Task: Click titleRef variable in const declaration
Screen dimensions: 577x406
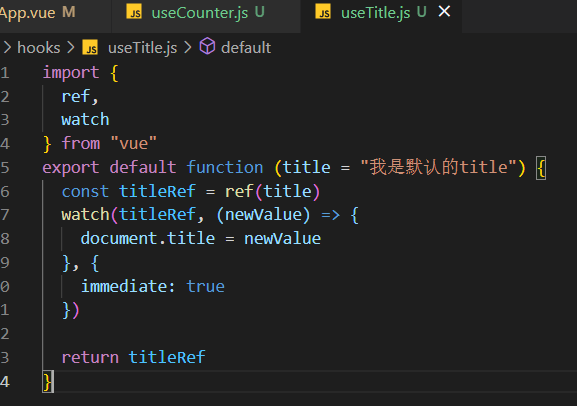Action: (x=157, y=191)
